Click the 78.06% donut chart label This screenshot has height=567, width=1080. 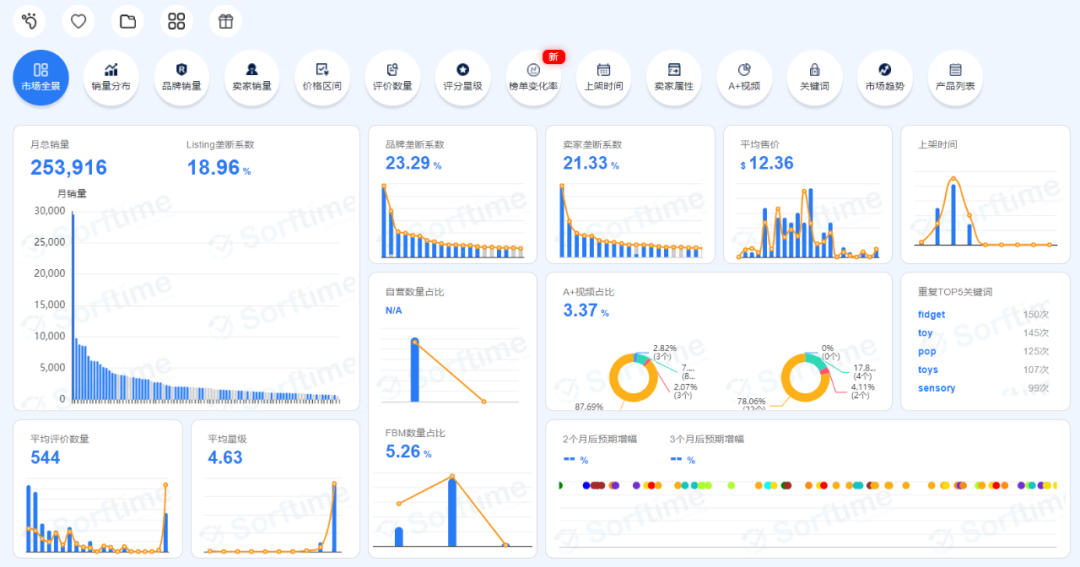tap(751, 401)
